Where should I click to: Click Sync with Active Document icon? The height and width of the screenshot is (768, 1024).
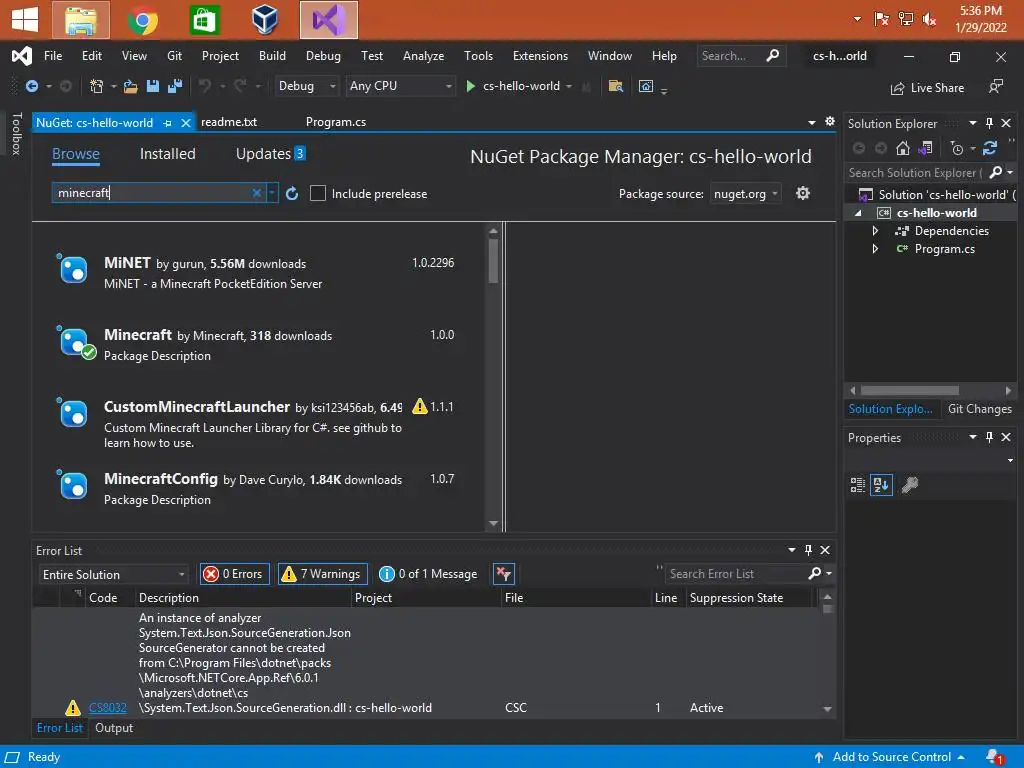coord(990,148)
